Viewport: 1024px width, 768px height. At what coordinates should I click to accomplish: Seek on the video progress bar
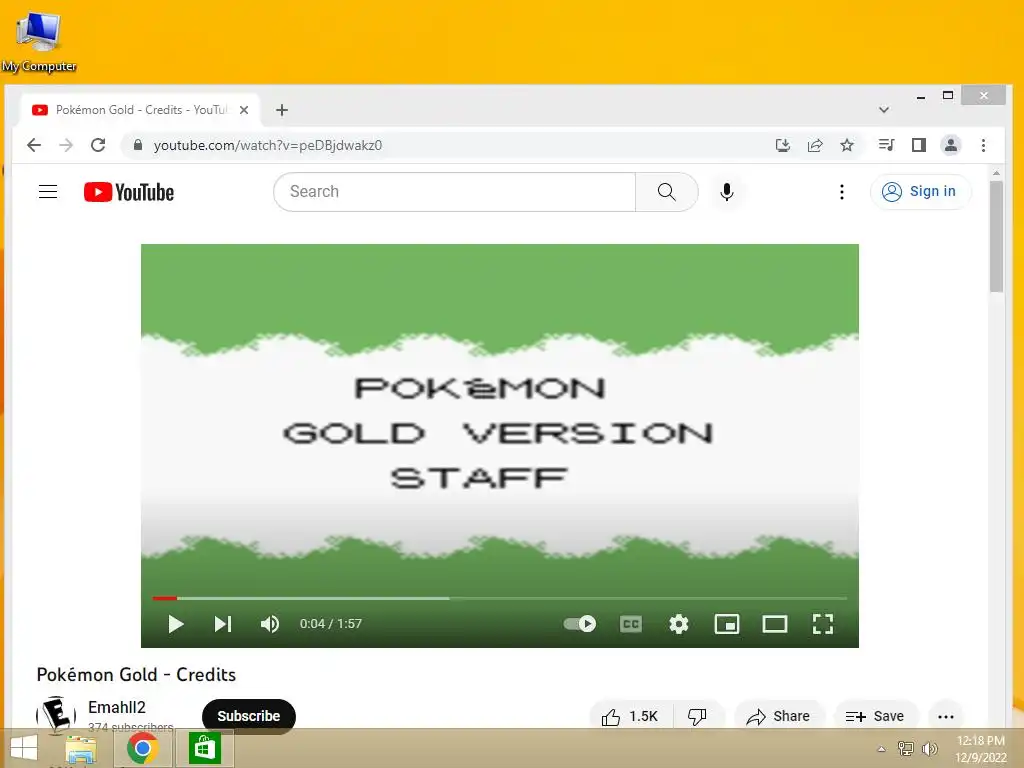[x=500, y=598]
